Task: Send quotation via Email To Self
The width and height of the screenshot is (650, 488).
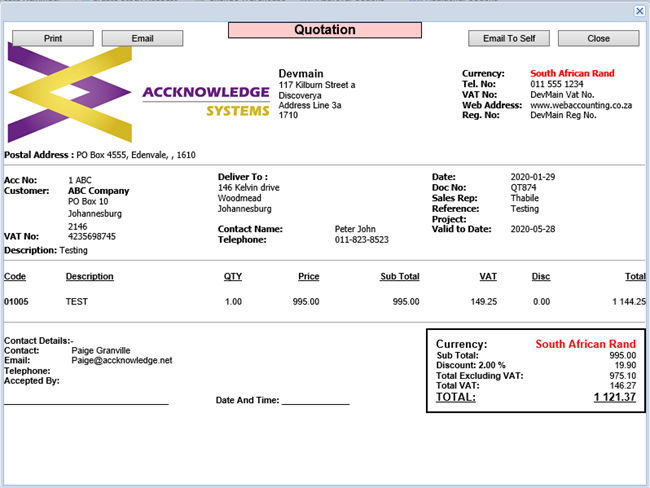Action: (509, 39)
